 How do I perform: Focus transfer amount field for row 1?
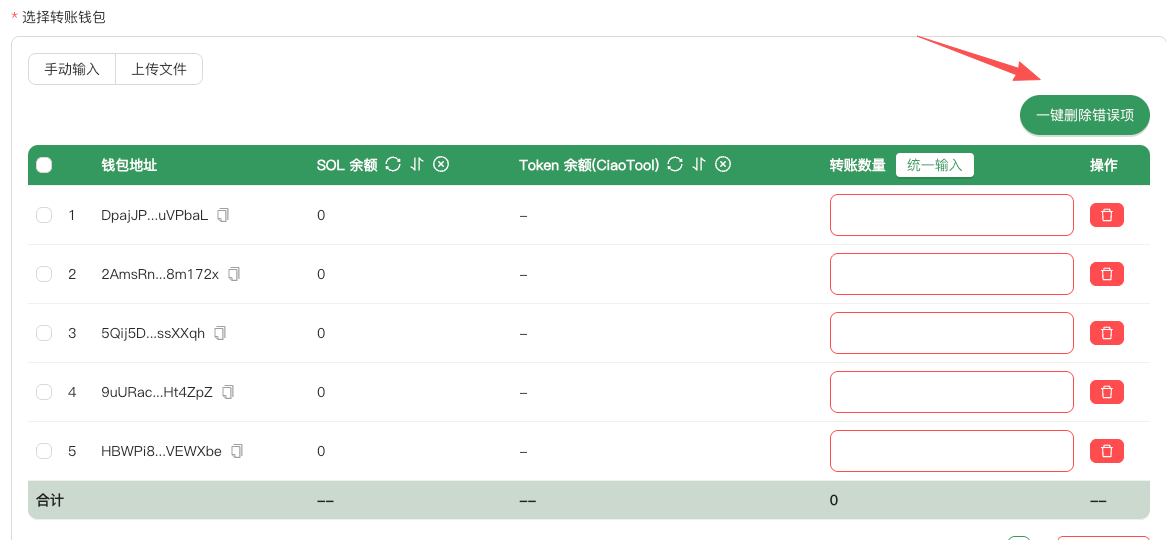tap(951, 215)
